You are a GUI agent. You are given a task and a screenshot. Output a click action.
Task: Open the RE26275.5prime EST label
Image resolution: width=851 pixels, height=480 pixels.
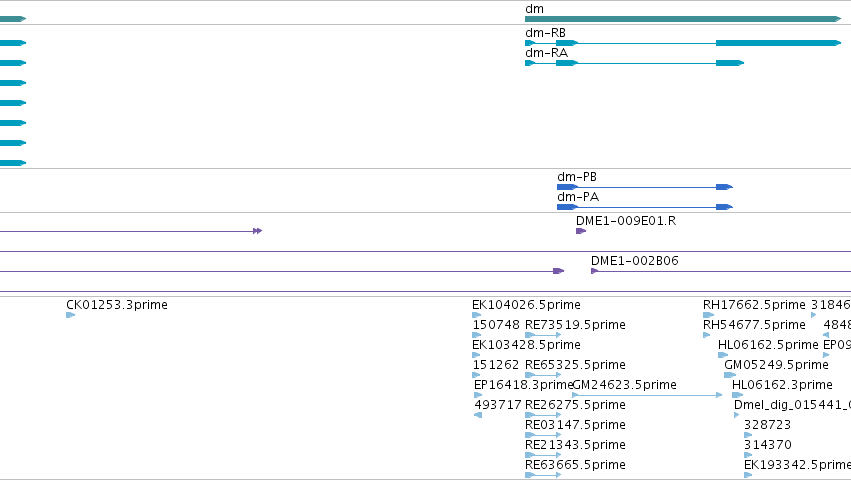[x=575, y=405]
